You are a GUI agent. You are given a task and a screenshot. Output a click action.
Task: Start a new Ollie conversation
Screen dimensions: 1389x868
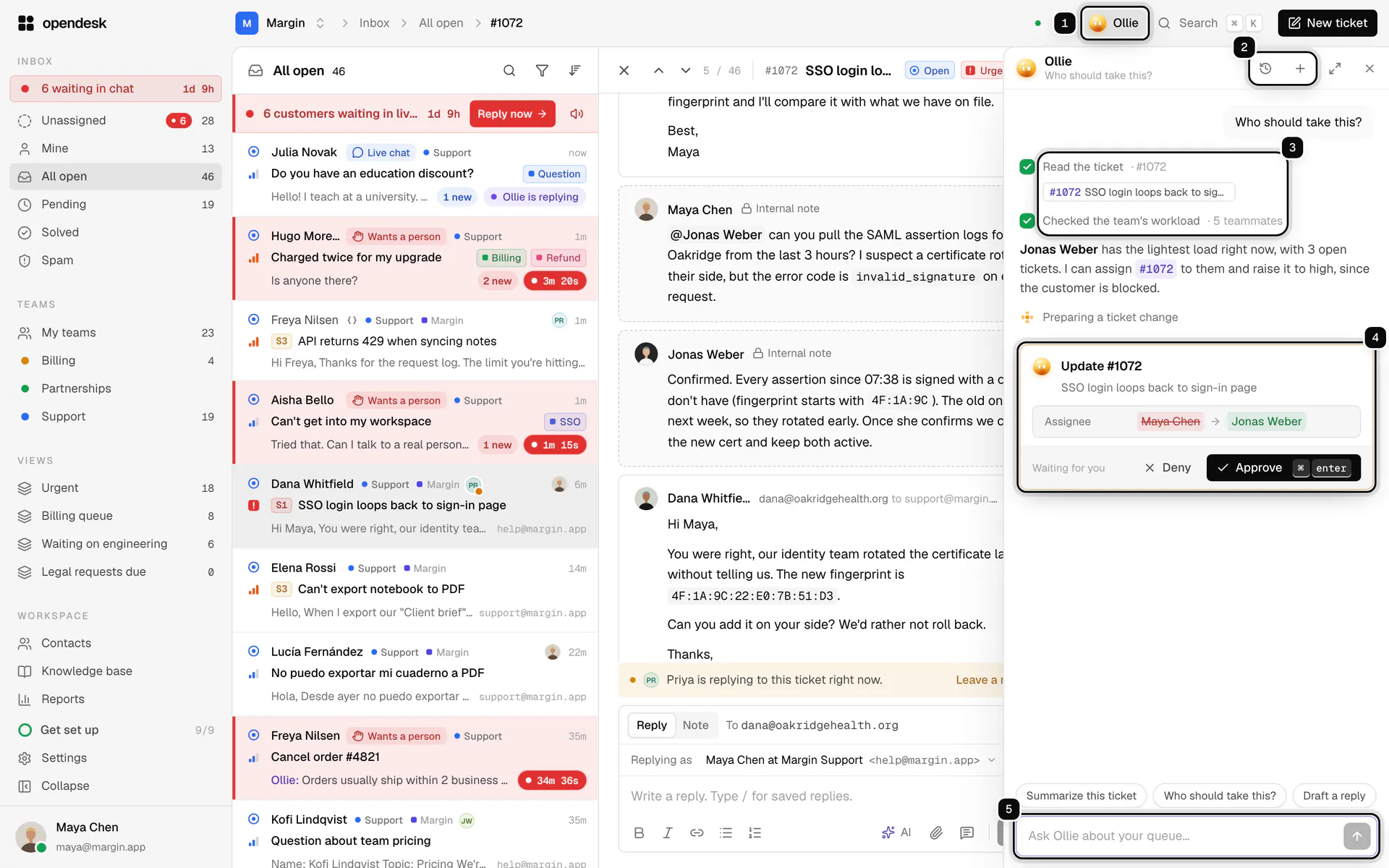click(x=1300, y=69)
